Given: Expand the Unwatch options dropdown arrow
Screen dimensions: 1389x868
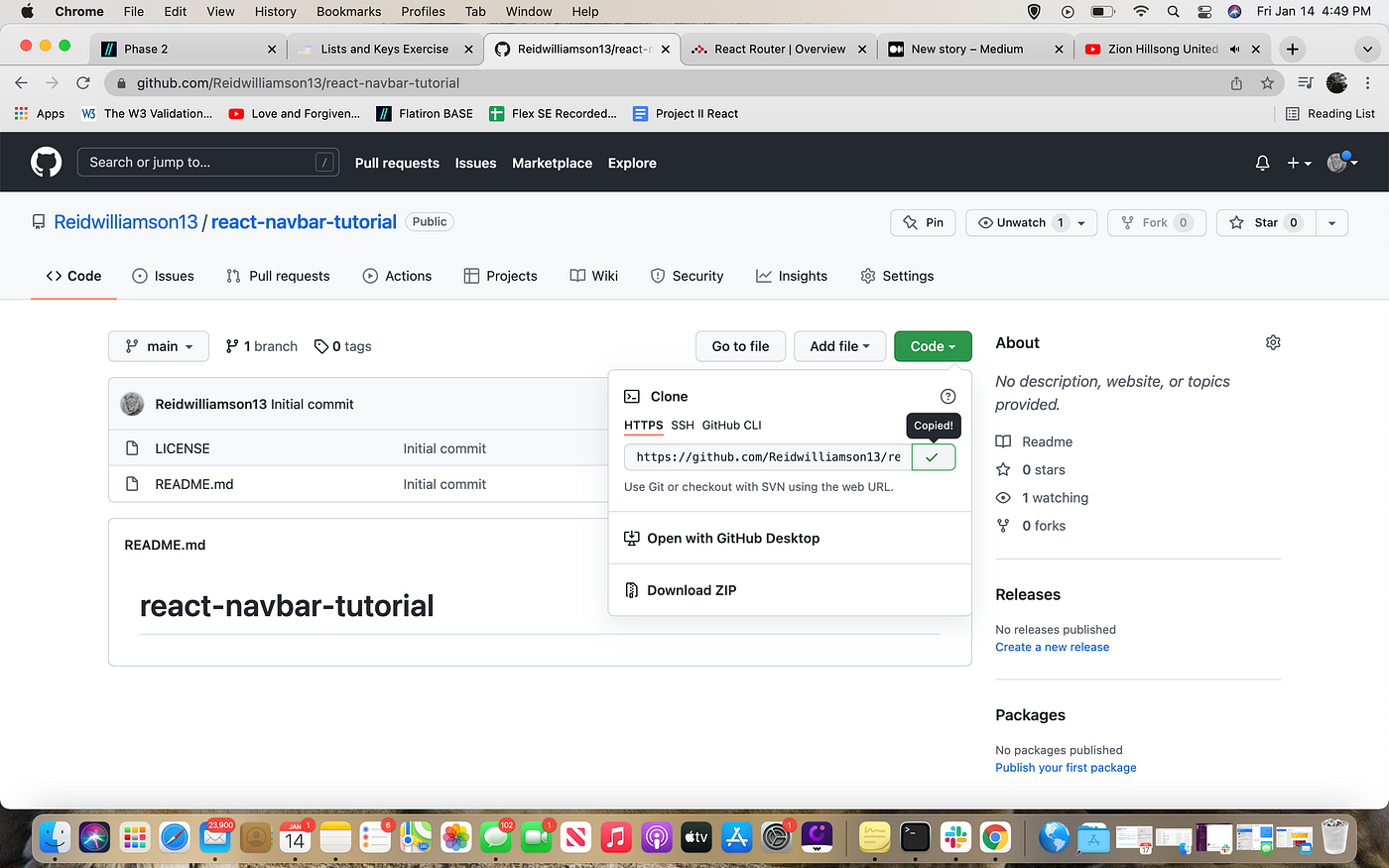Looking at the screenshot, I should 1082,223.
